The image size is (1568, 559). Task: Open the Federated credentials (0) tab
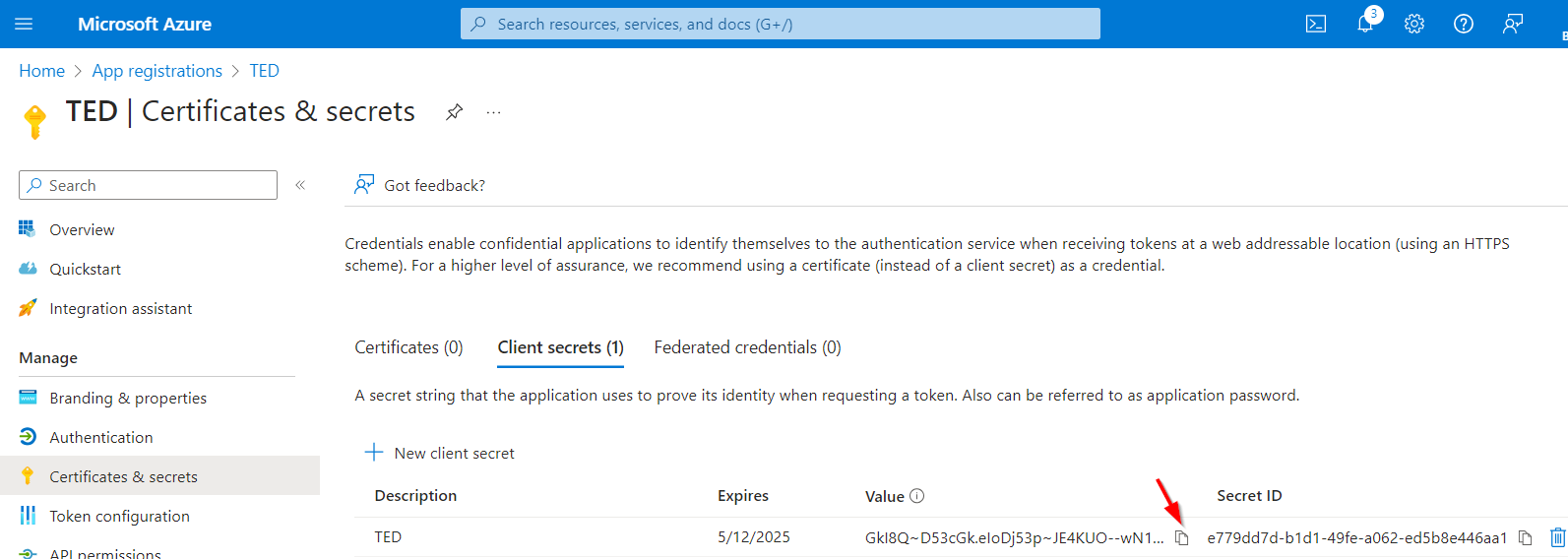tap(747, 347)
